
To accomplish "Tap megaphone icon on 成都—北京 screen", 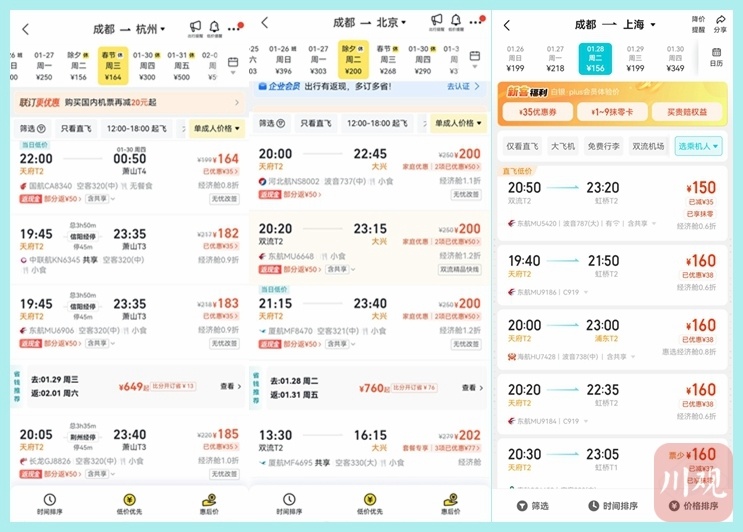I will (436, 23).
